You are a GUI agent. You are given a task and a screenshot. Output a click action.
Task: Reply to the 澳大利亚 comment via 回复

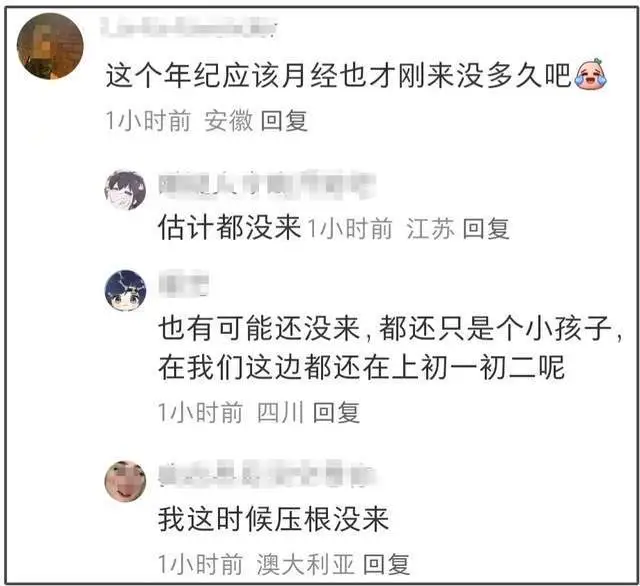(386, 564)
